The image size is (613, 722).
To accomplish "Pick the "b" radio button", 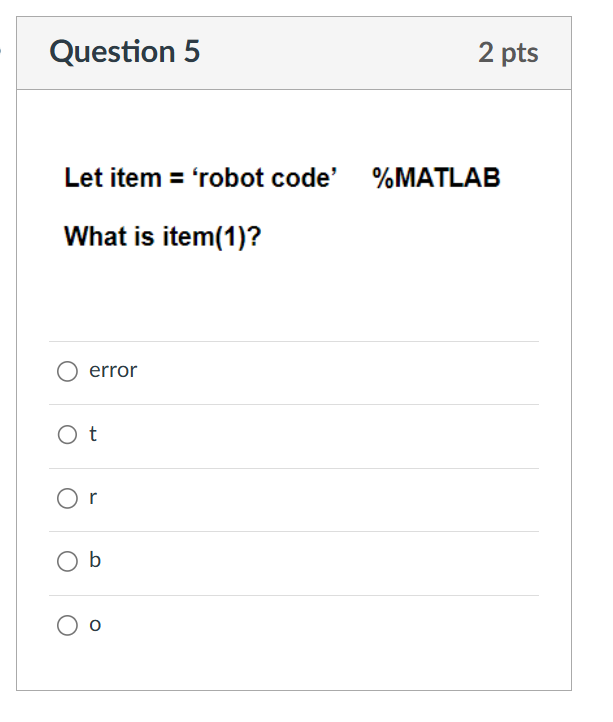I will pos(67,561).
